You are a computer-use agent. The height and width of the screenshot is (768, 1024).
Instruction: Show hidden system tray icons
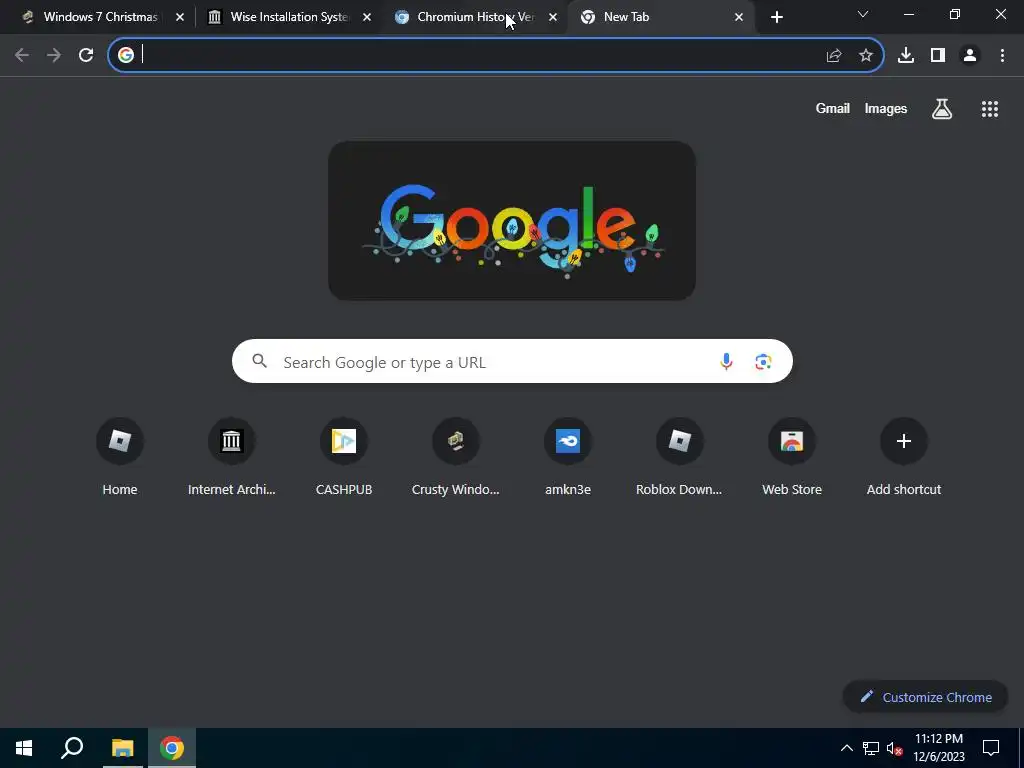846,748
